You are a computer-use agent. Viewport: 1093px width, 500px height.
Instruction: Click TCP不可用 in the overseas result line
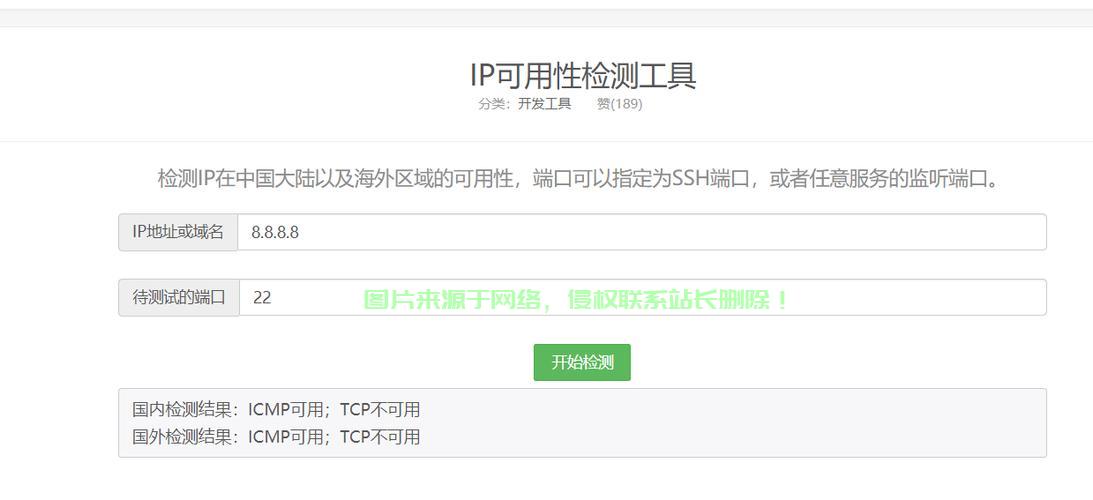coord(380,437)
